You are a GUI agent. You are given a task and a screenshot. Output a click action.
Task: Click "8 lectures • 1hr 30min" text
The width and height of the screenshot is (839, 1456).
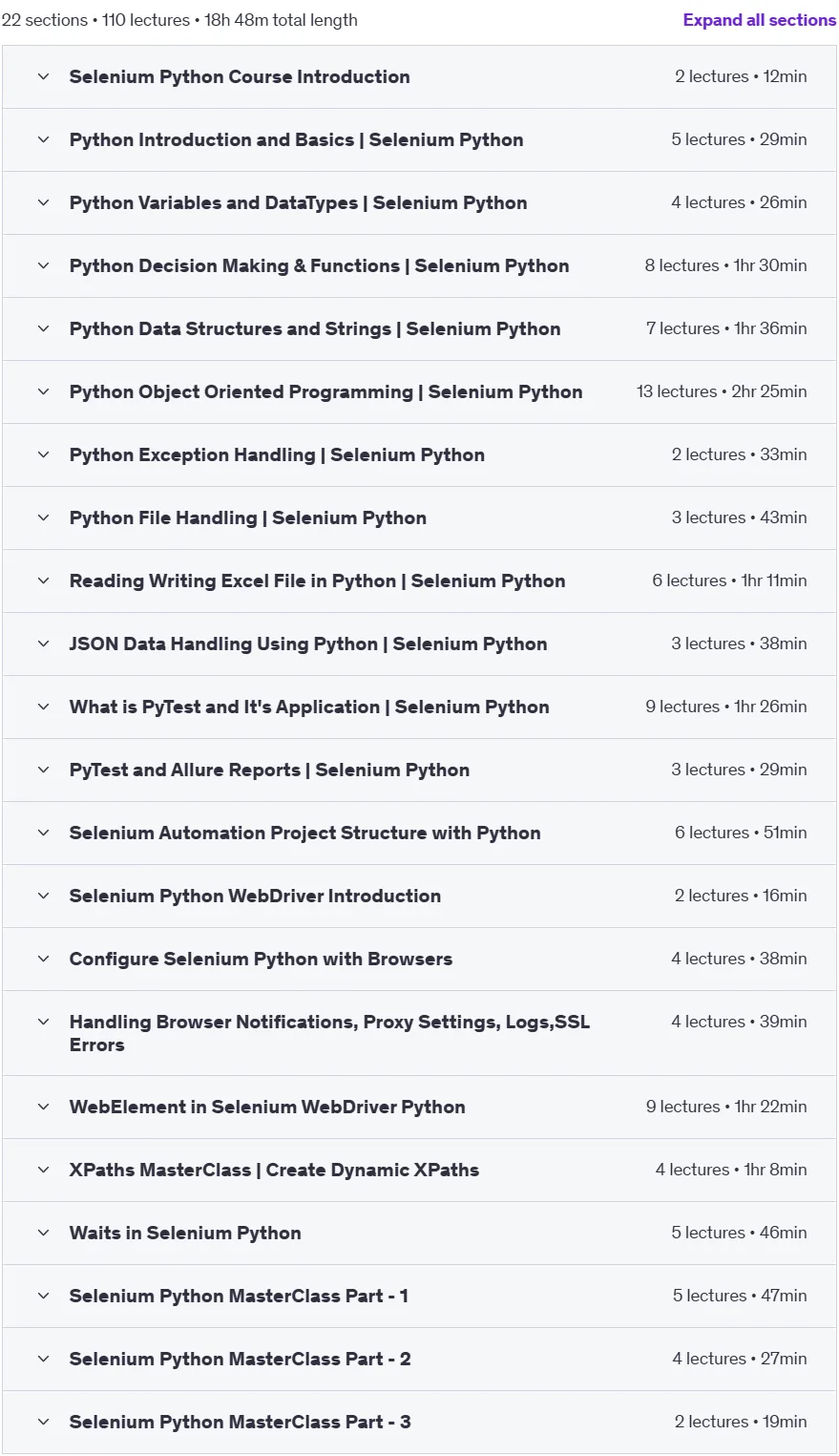[725, 265]
